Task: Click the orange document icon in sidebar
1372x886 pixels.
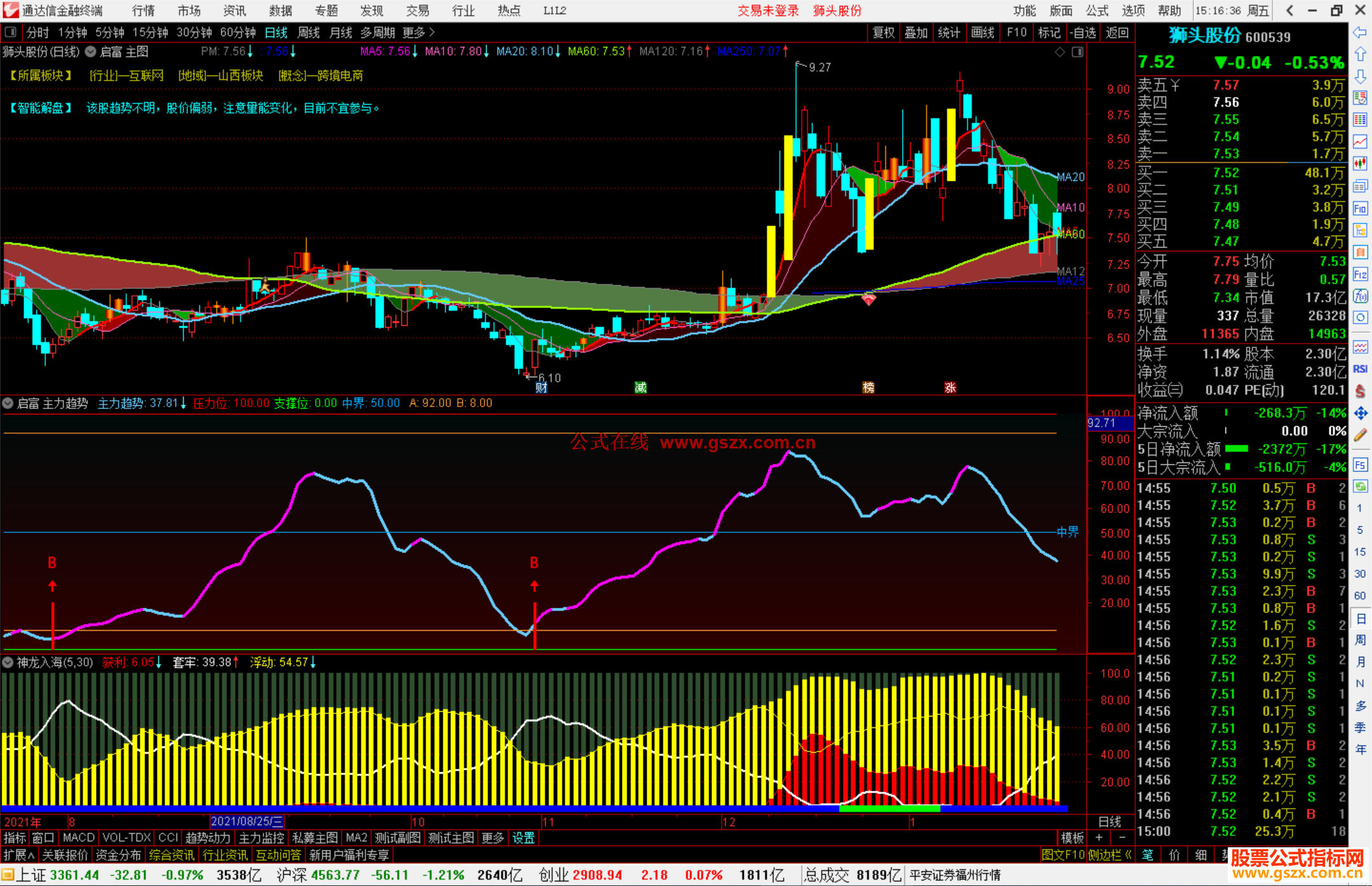Action: 1360,252
